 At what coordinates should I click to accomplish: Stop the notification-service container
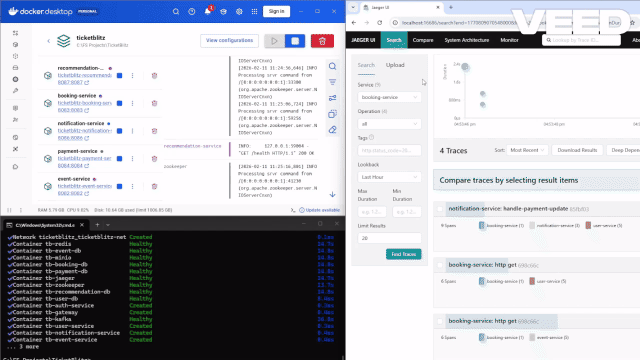pos(120,131)
